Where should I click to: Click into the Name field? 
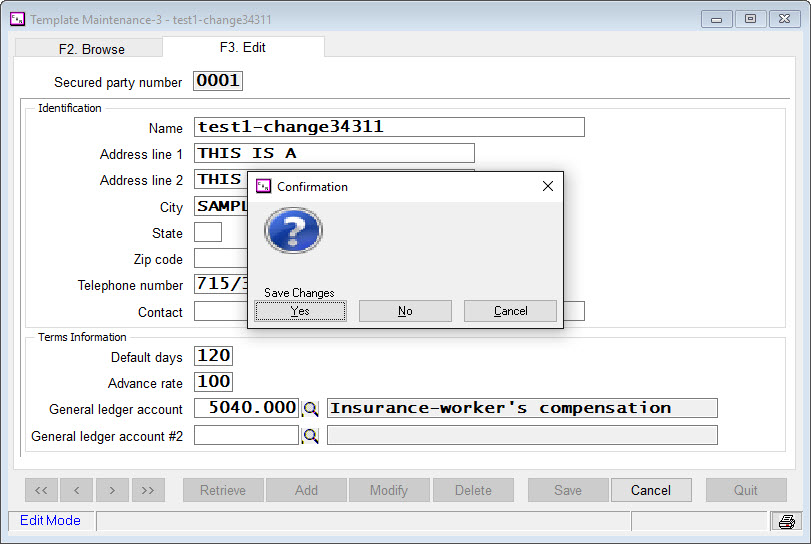pos(389,127)
